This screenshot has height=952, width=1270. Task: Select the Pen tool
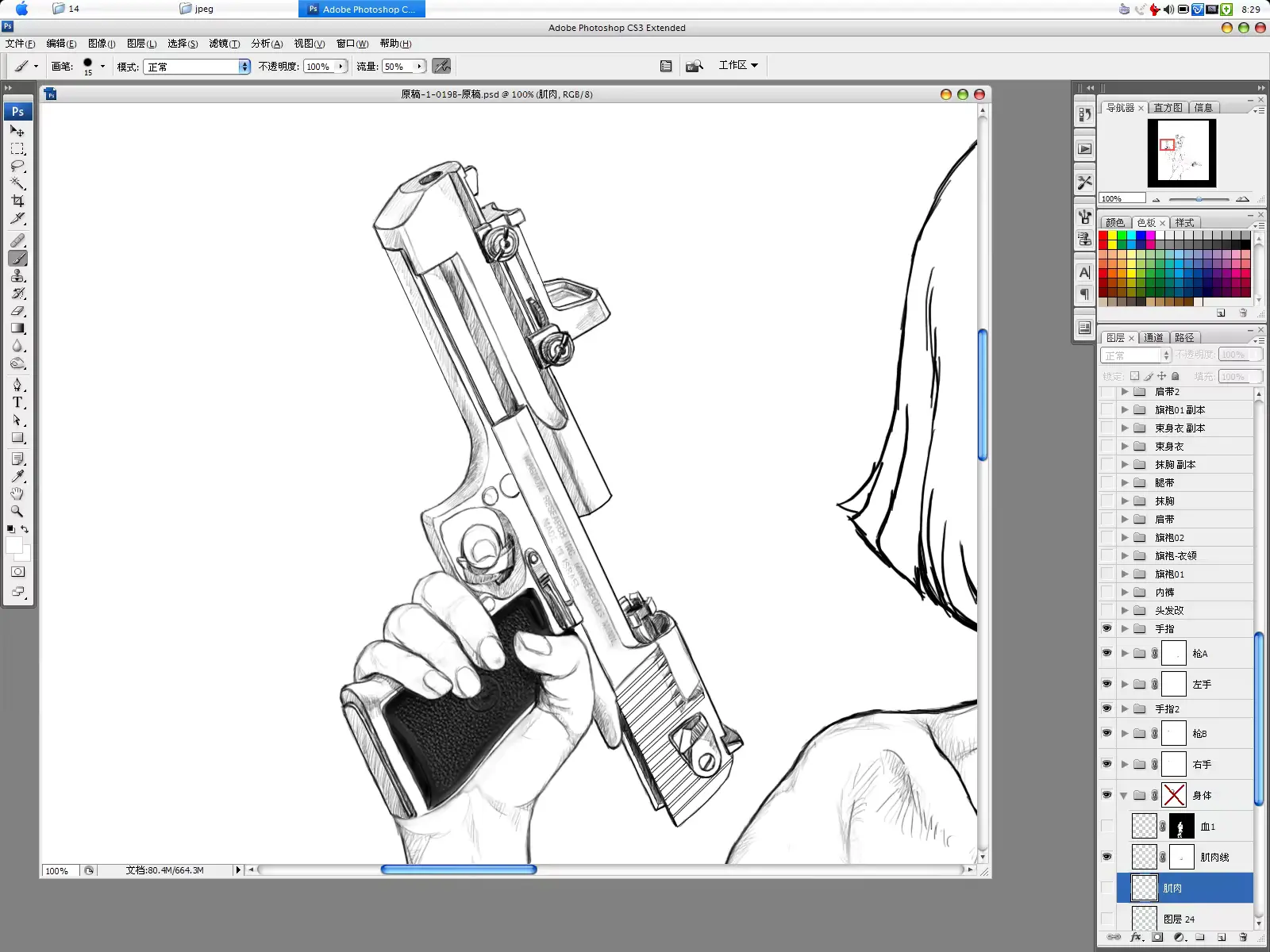[x=17, y=385]
